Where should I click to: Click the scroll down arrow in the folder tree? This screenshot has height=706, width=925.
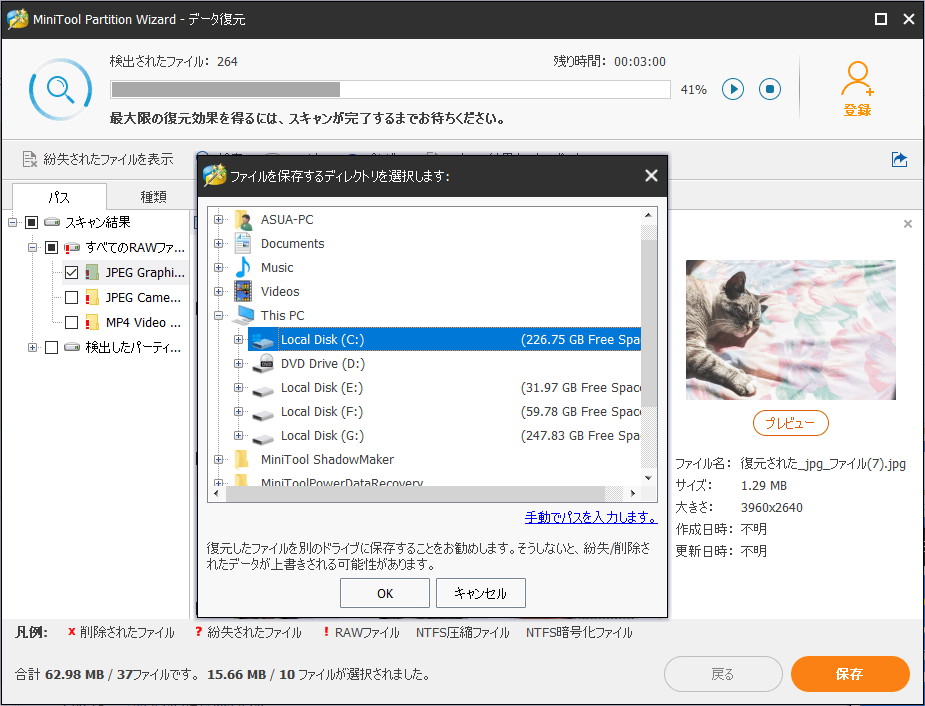648,478
